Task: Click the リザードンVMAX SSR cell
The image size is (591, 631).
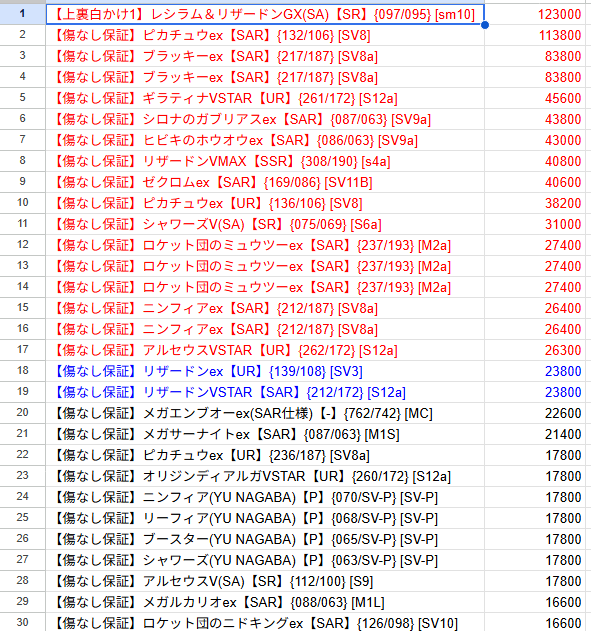Action: (x=265, y=161)
